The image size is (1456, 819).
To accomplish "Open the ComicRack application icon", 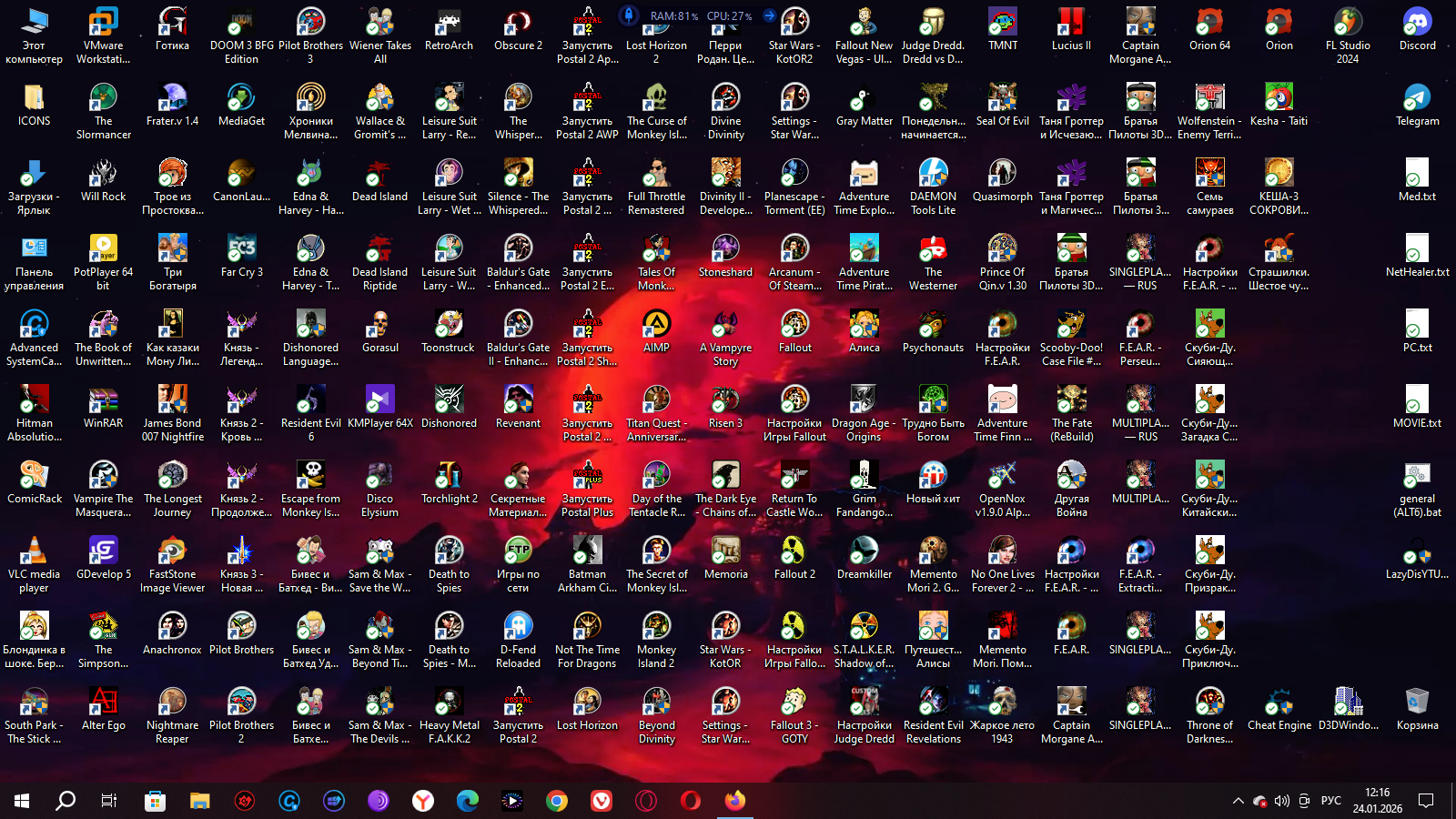I will point(34,481).
